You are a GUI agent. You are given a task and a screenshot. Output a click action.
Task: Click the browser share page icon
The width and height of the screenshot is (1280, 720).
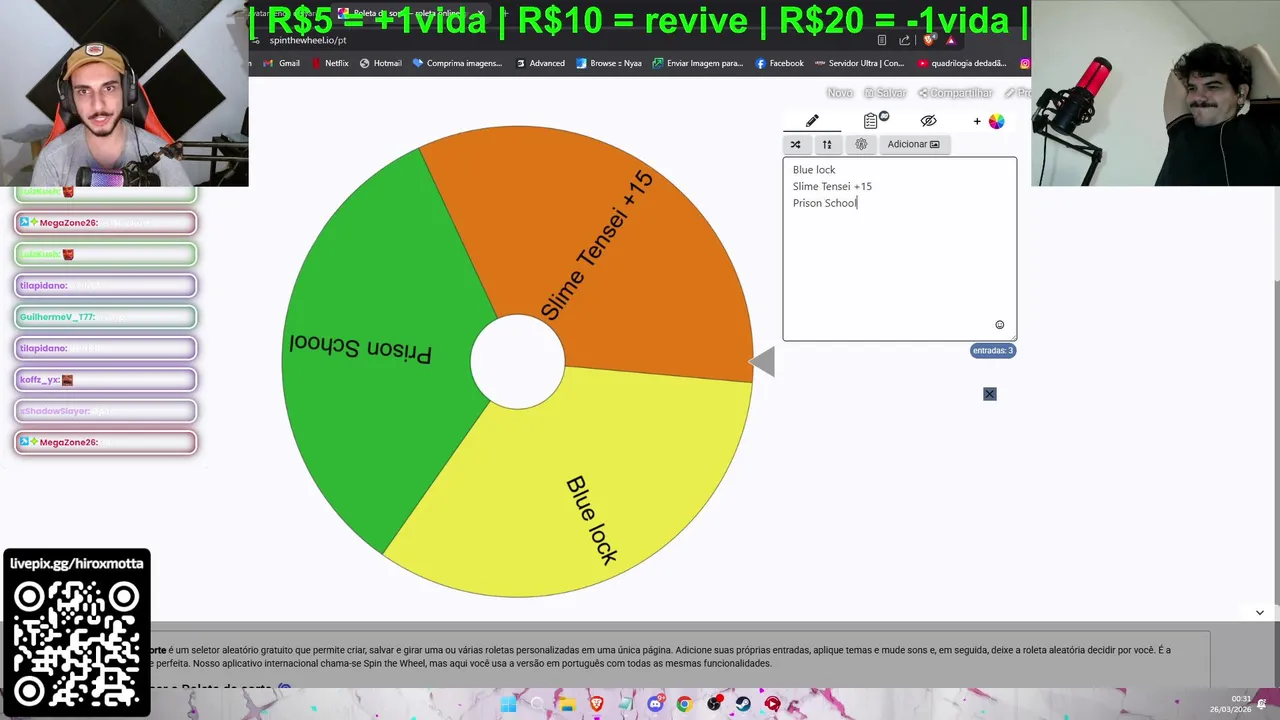pos(904,41)
